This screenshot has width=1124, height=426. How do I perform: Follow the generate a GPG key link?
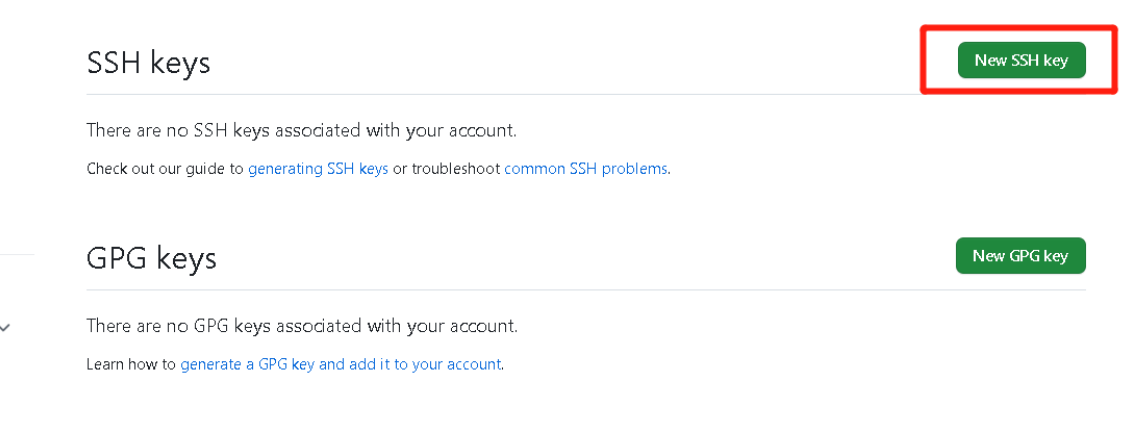pos(340,365)
